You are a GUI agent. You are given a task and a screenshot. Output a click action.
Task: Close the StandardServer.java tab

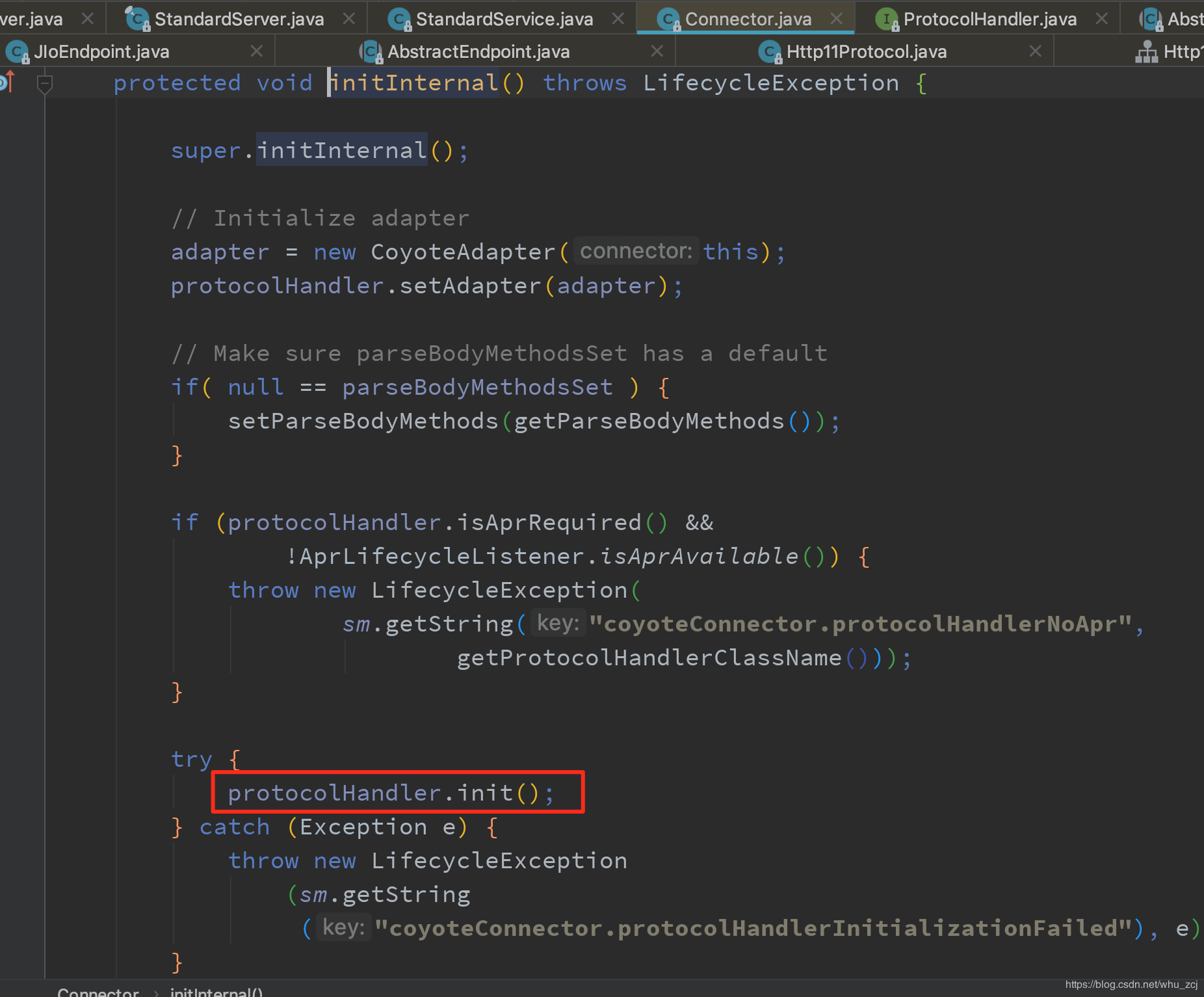[349, 18]
